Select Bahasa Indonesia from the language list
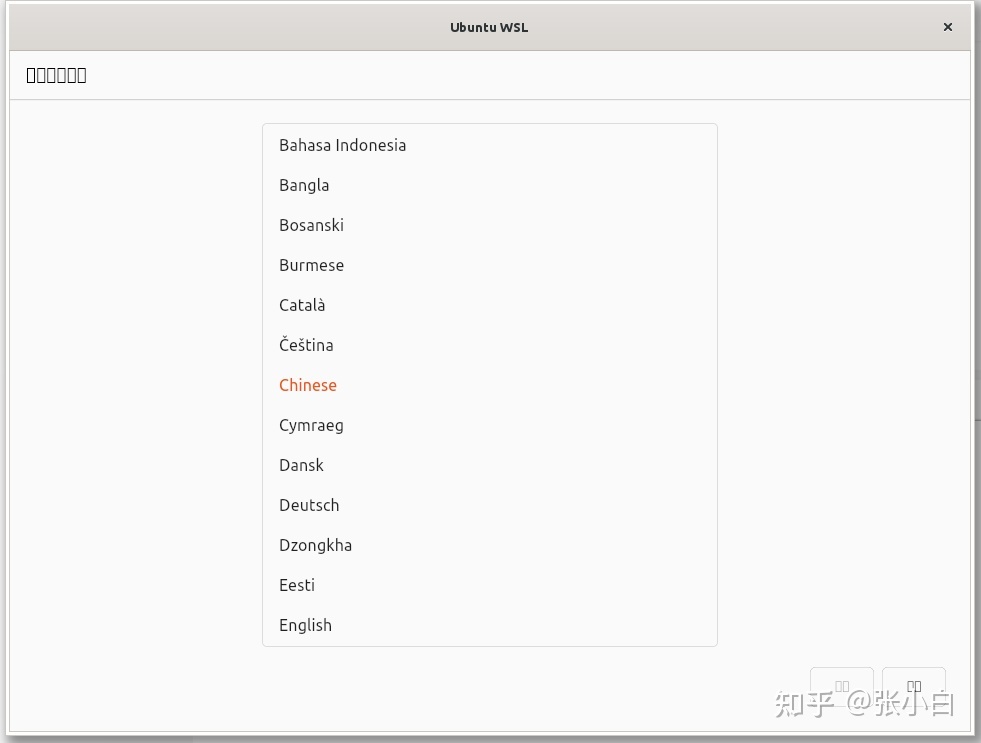The image size is (981, 743). pyautogui.click(x=489, y=145)
